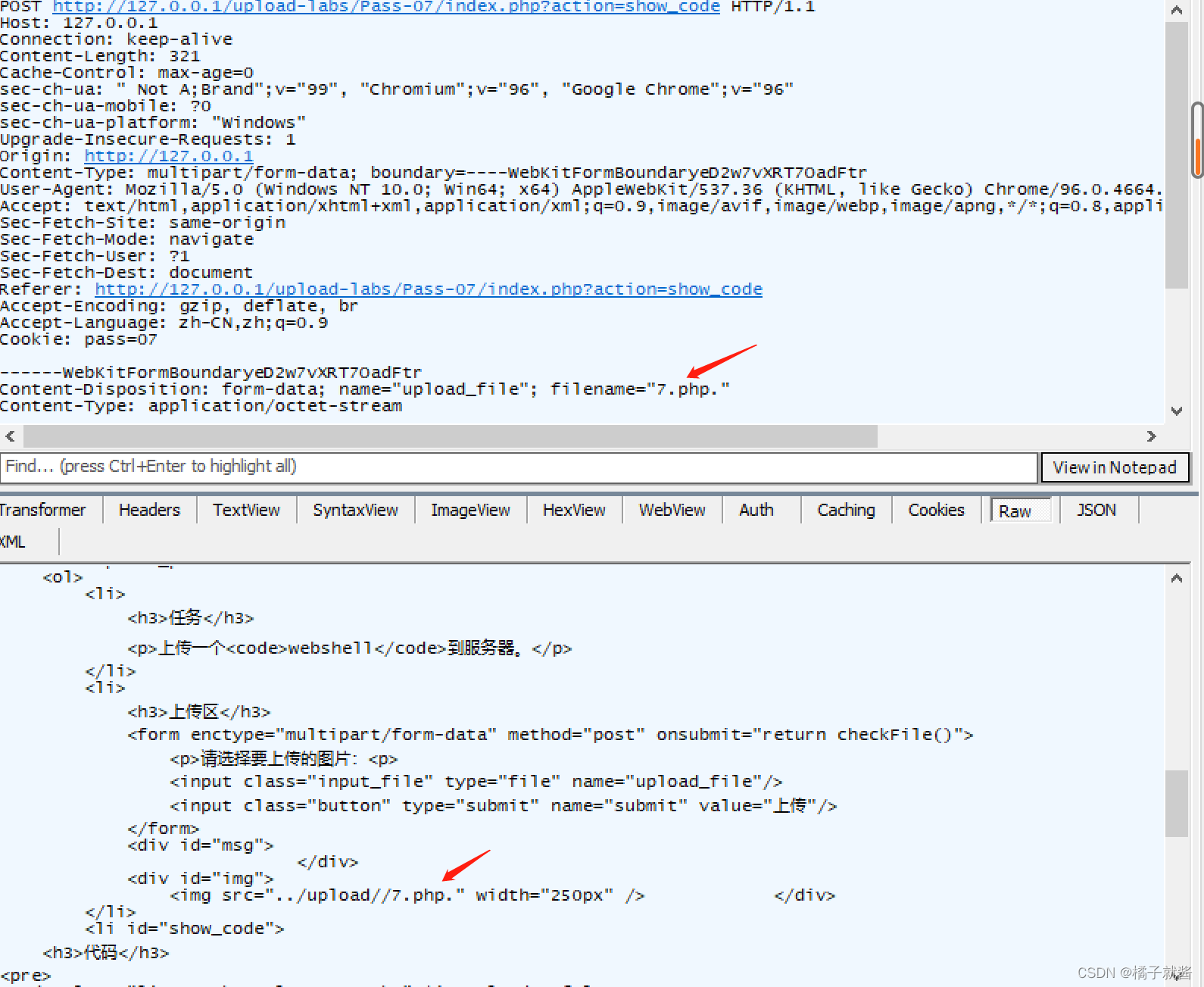The width and height of the screenshot is (1204, 987).
Task: Open the Origin http://127.0.0.1 link
Action: coord(169,156)
